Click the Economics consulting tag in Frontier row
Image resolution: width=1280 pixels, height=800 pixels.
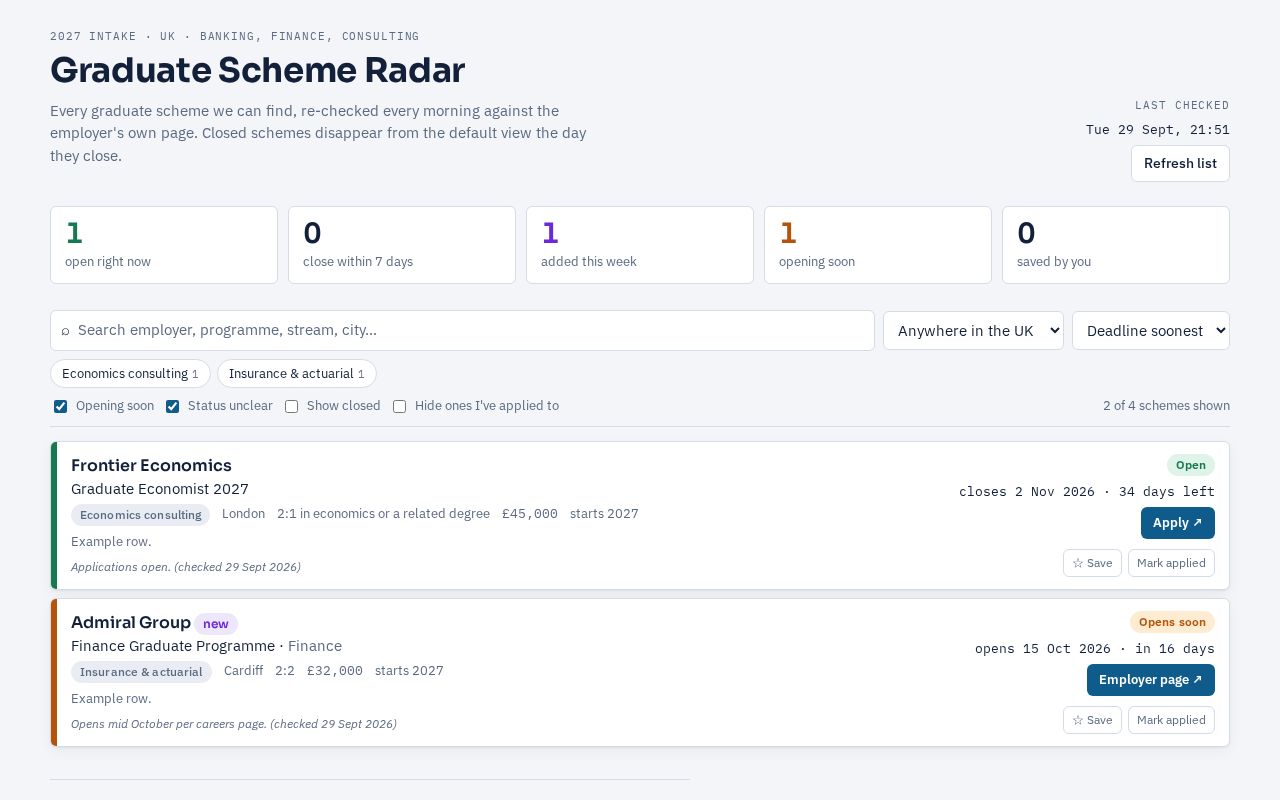[141, 515]
